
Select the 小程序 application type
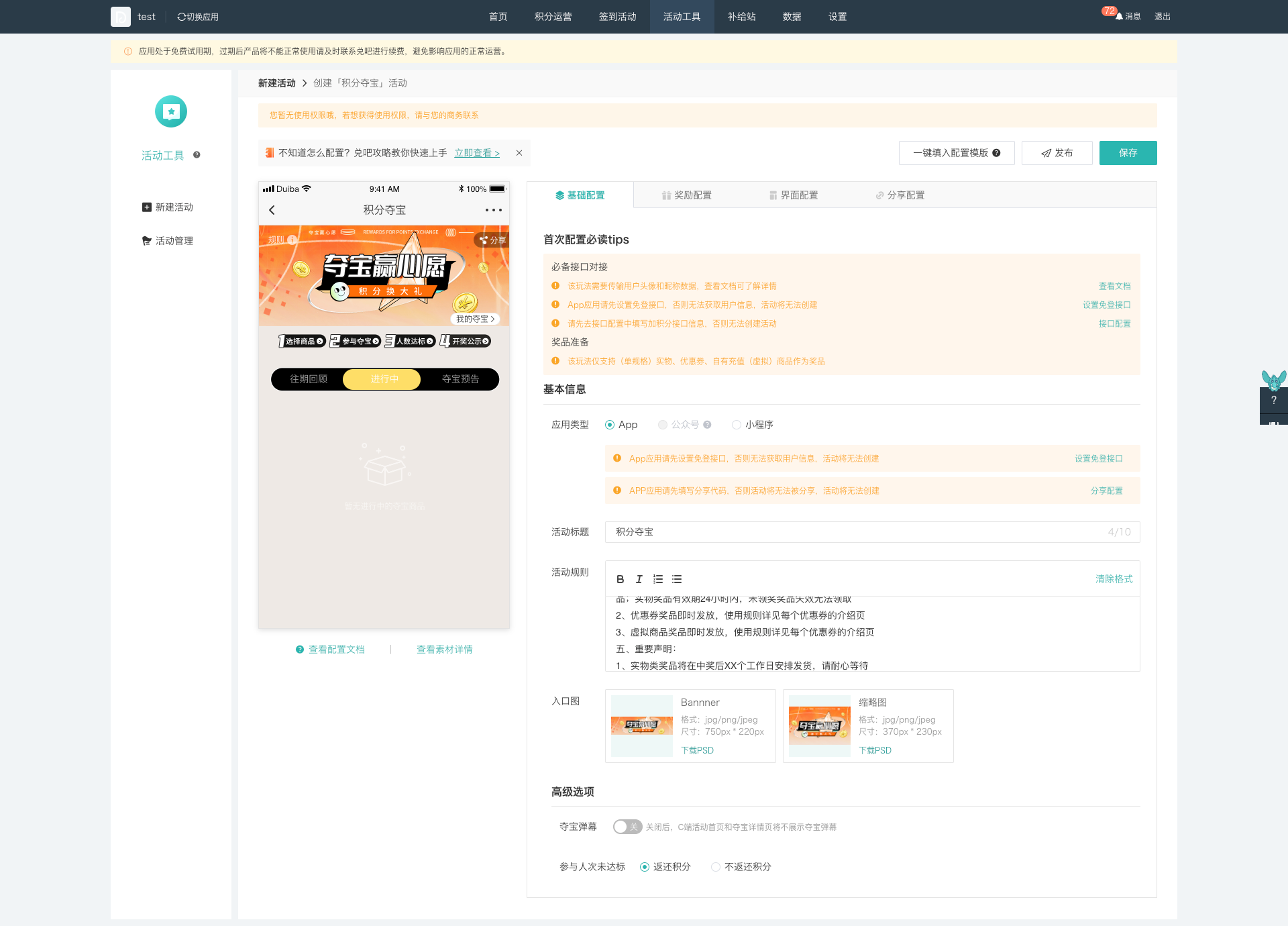coord(737,425)
